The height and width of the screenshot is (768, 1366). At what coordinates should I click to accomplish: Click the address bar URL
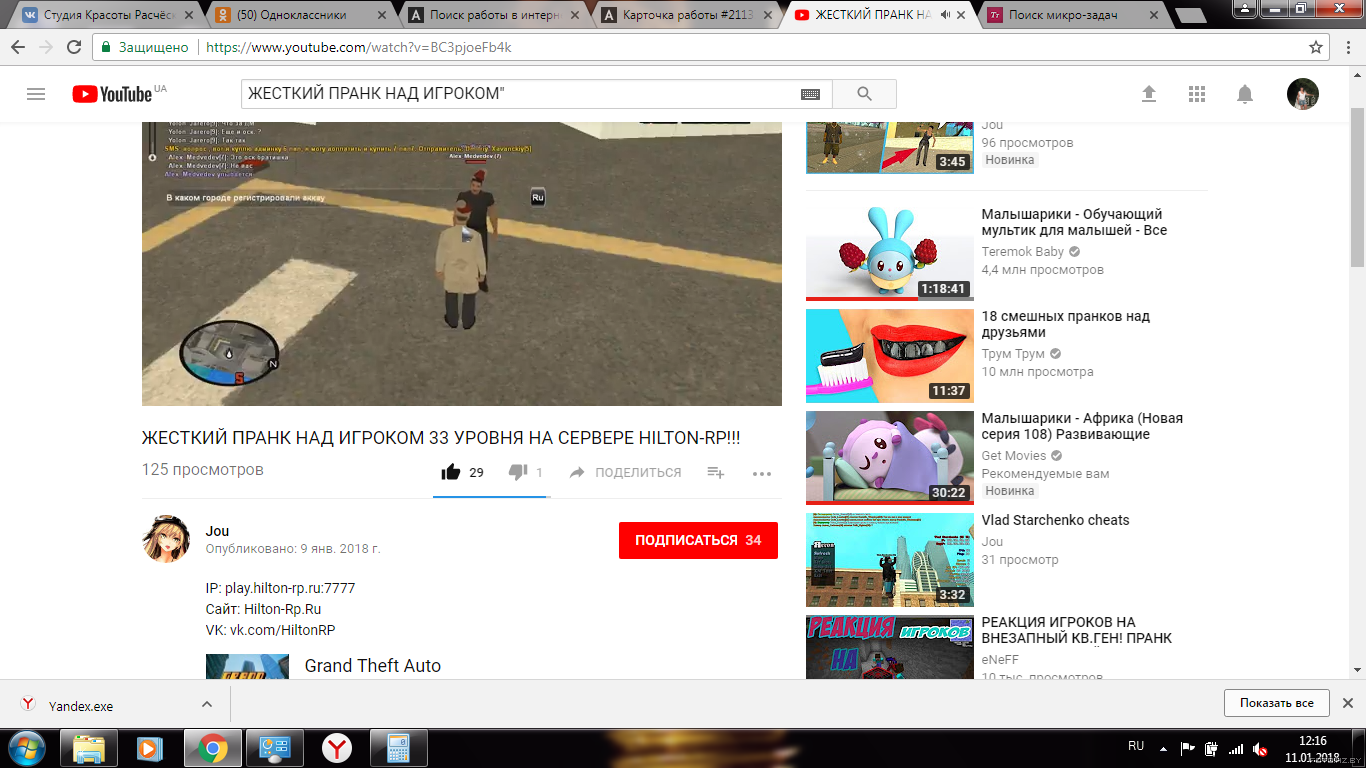pos(358,47)
